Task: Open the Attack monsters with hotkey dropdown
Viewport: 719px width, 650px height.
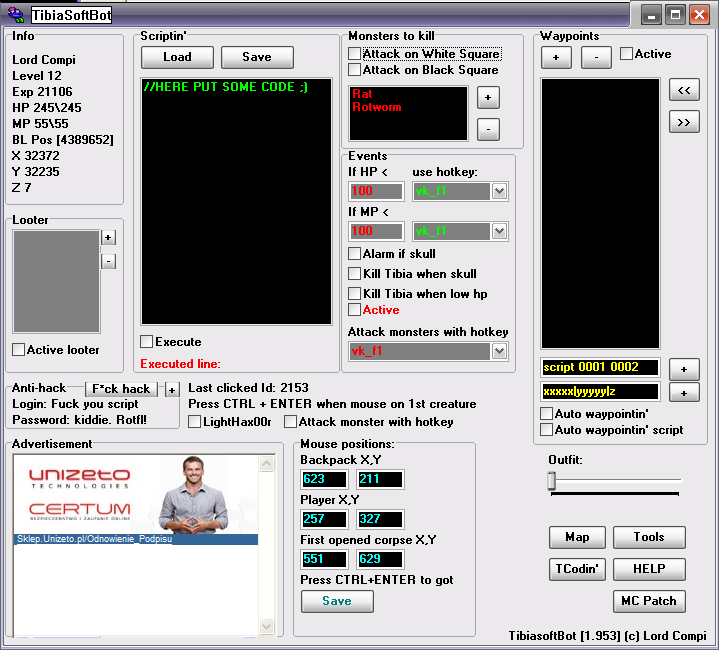Action: point(499,351)
